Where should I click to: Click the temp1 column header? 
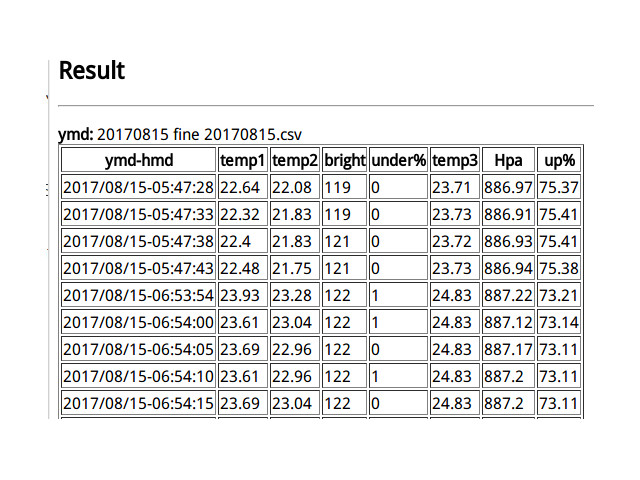click(243, 160)
